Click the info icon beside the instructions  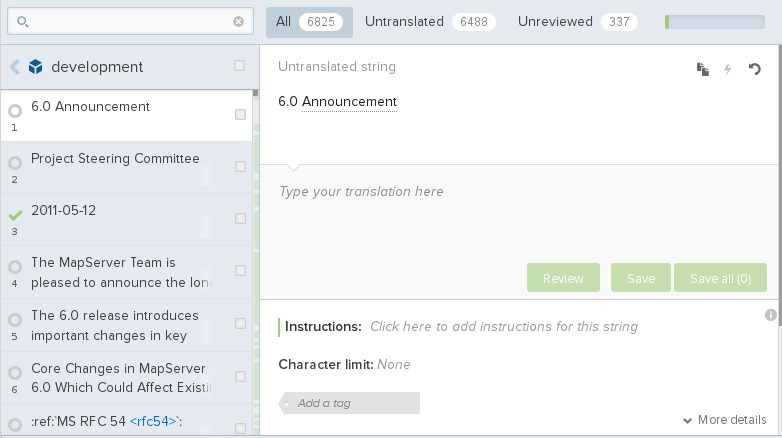pos(771,315)
